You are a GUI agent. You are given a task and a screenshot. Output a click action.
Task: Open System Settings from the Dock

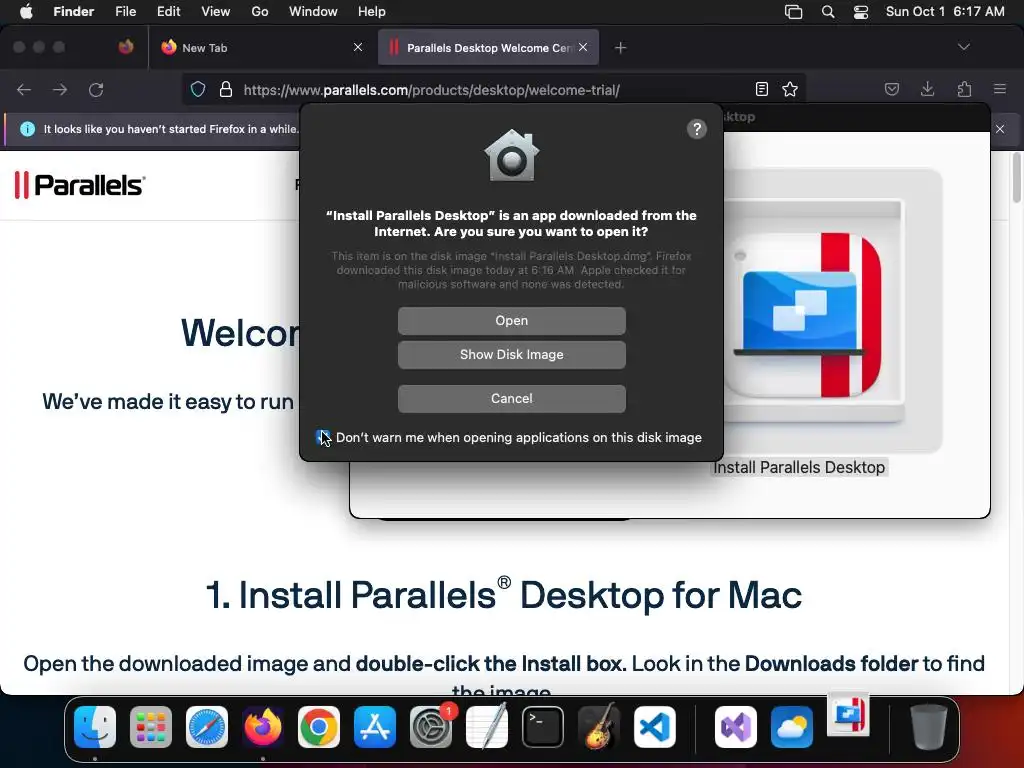[431, 727]
